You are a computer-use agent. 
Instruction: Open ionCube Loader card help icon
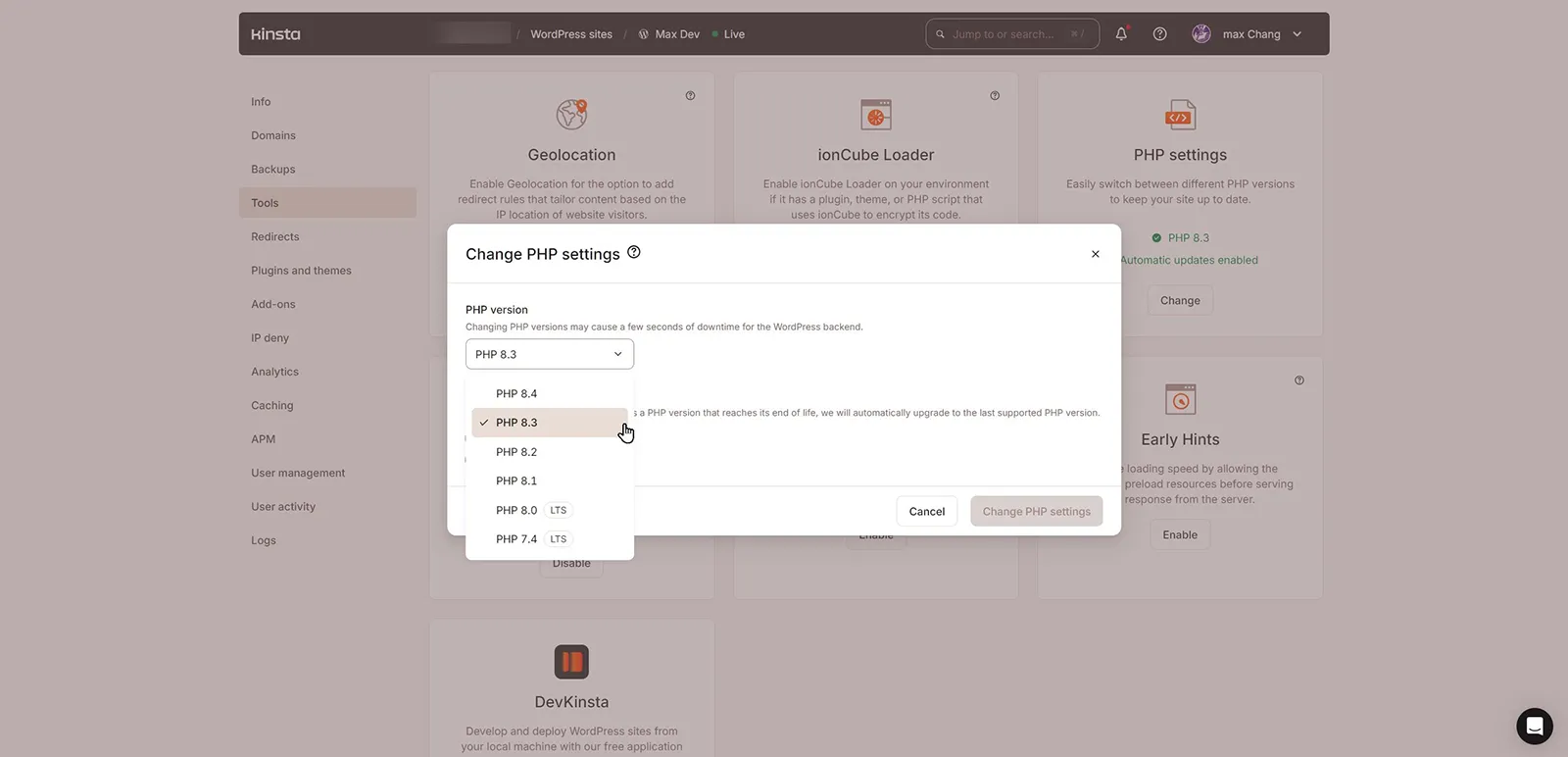coord(995,96)
